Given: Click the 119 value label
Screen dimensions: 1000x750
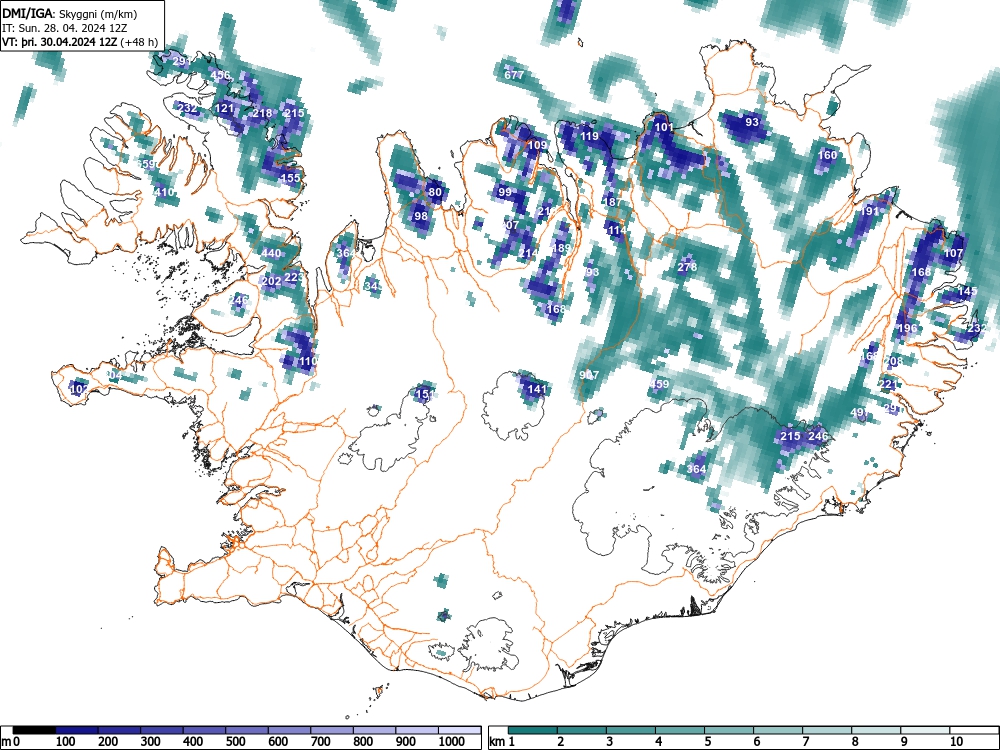Looking at the screenshot, I should point(589,136).
